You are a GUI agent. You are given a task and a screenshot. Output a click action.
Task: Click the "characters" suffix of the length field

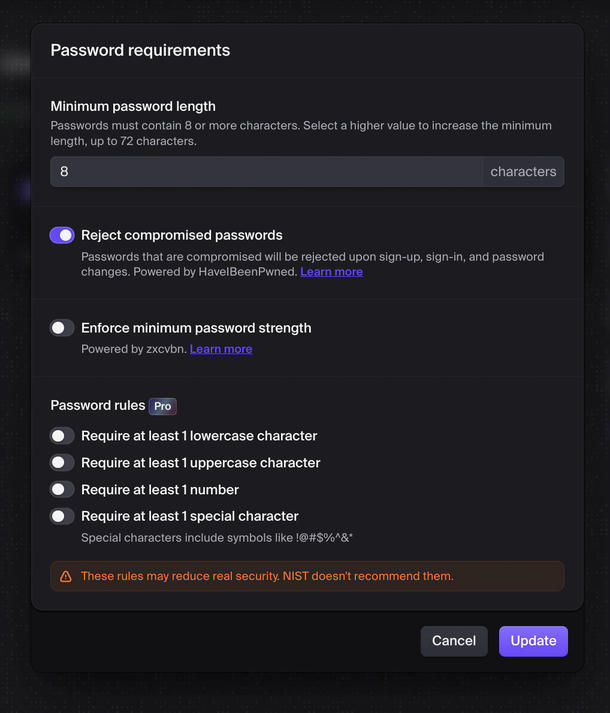pyautogui.click(x=523, y=172)
